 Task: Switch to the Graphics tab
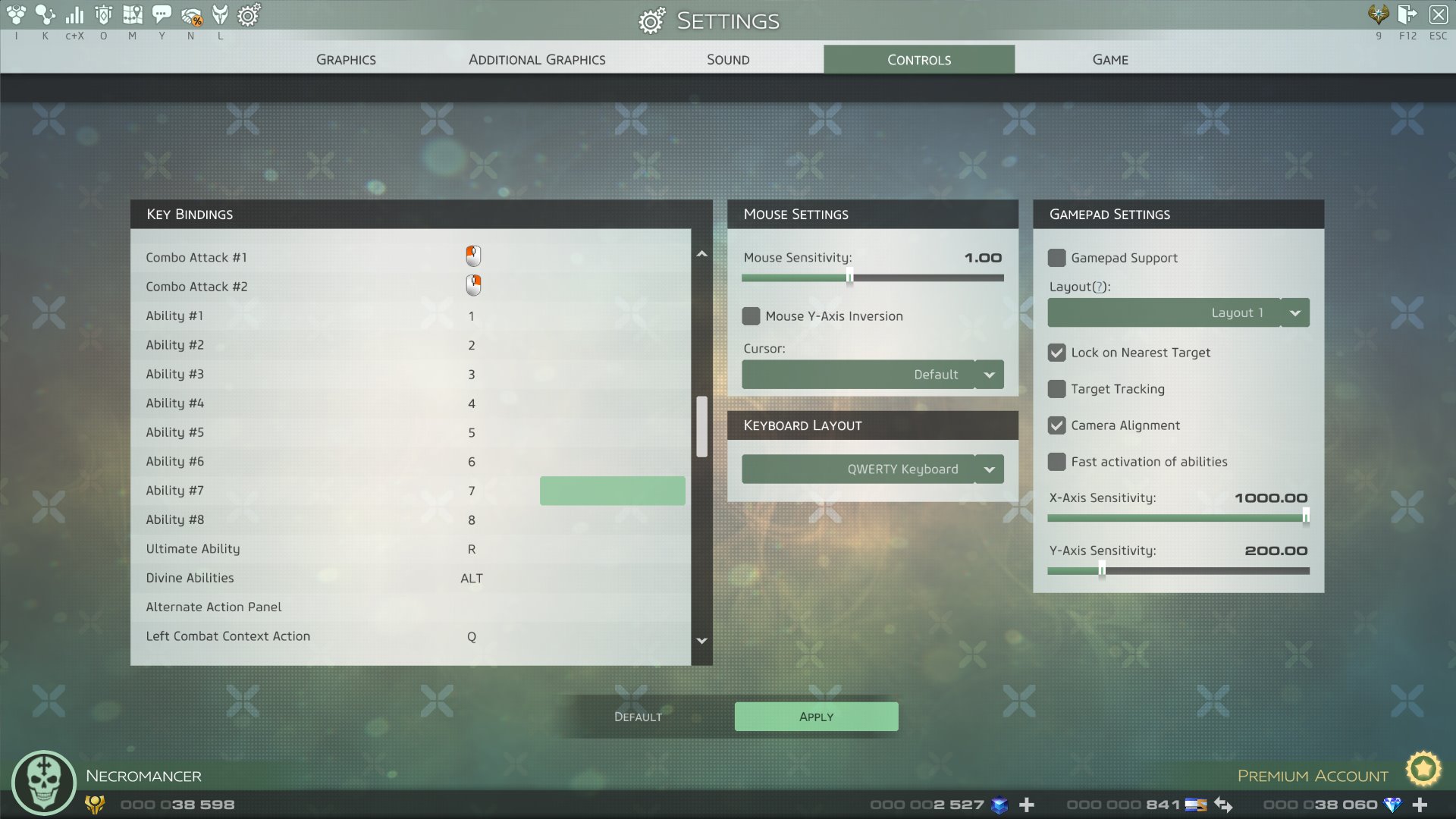[346, 59]
